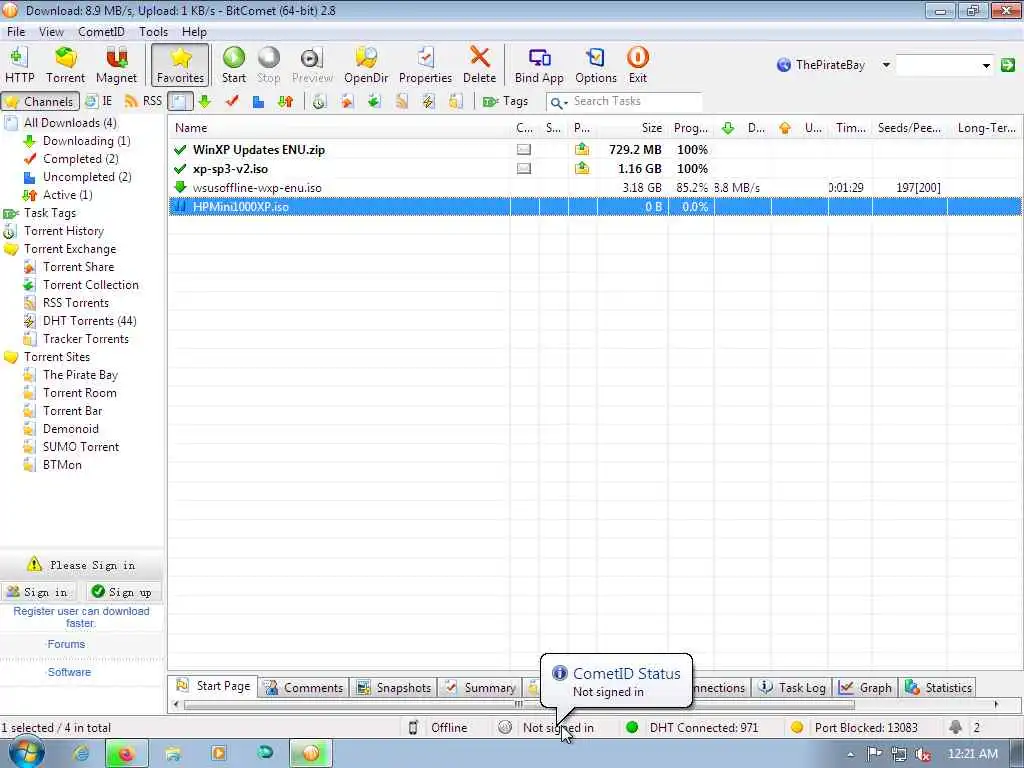Click the DHT Connected status indicator
Viewport: 1024px width, 768px height.
pyautogui.click(x=692, y=728)
